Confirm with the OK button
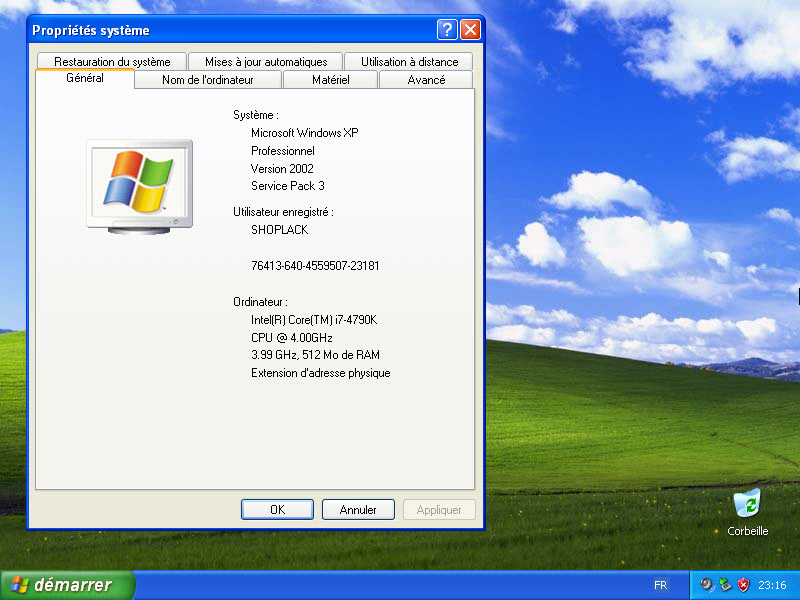800x600 pixels. 277,510
